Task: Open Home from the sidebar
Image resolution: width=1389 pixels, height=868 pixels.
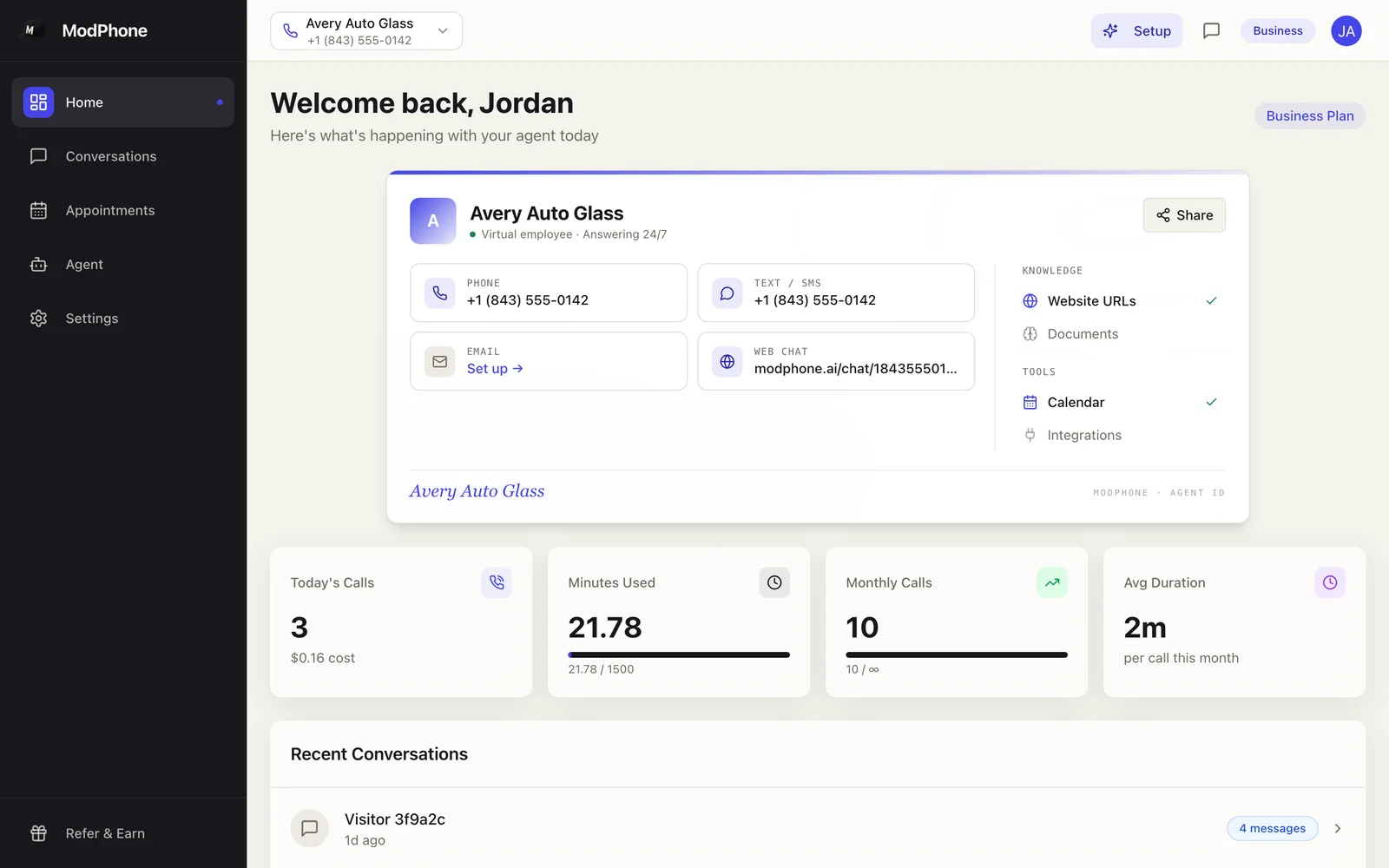Action: (122, 102)
